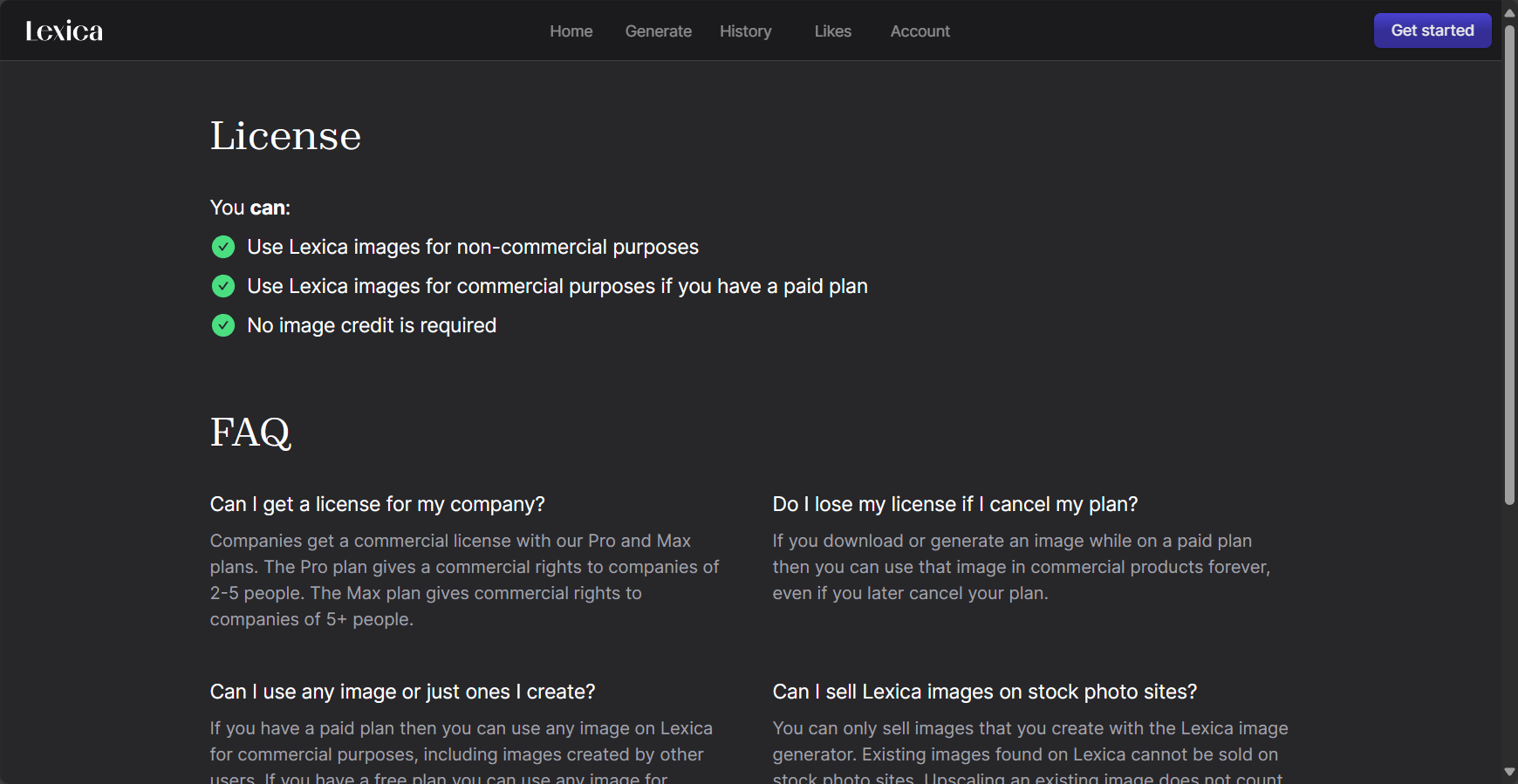Click the Lexica logo
1518x784 pixels.
pos(64,31)
